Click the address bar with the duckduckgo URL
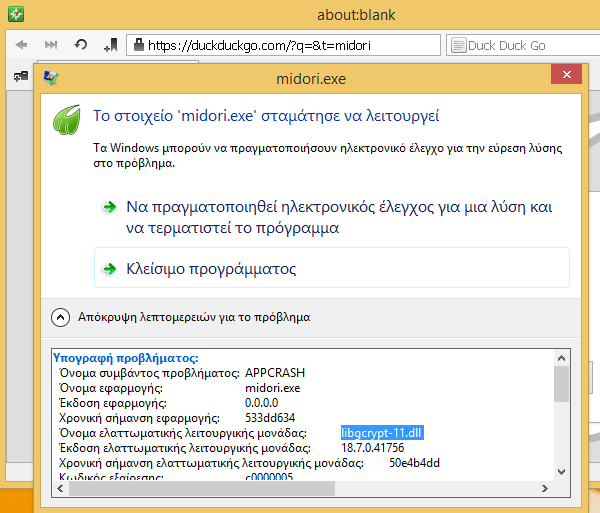Screen dimensions: 600x513 tap(283, 45)
